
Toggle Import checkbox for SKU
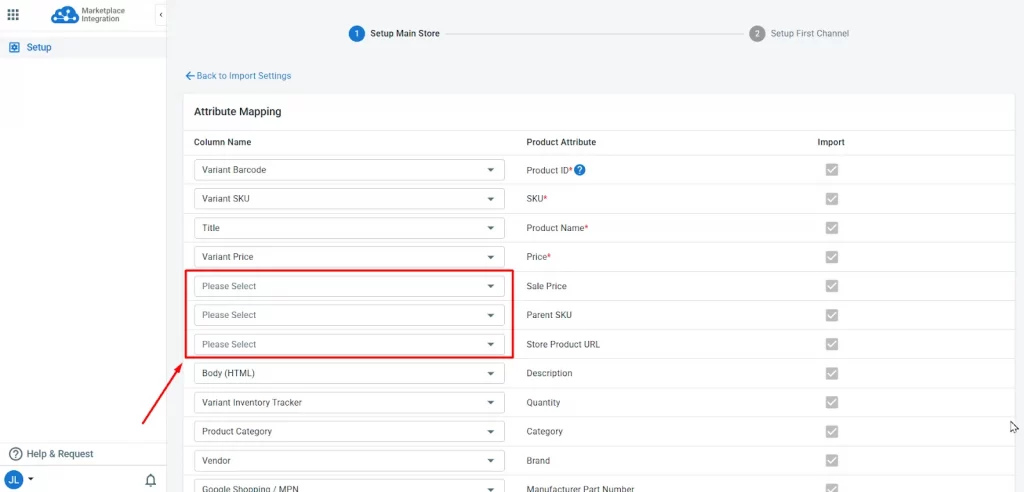831,199
